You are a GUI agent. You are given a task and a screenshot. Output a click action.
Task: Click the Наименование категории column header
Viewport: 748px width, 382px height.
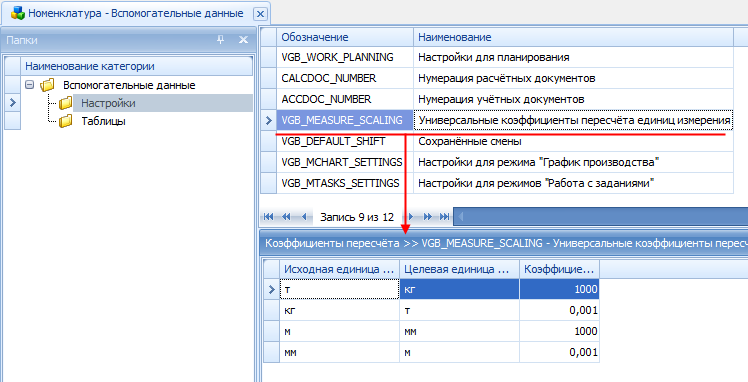tap(136, 66)
